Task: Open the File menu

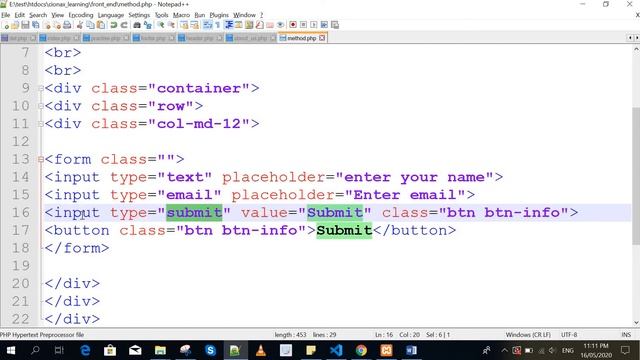Action: 5,15
